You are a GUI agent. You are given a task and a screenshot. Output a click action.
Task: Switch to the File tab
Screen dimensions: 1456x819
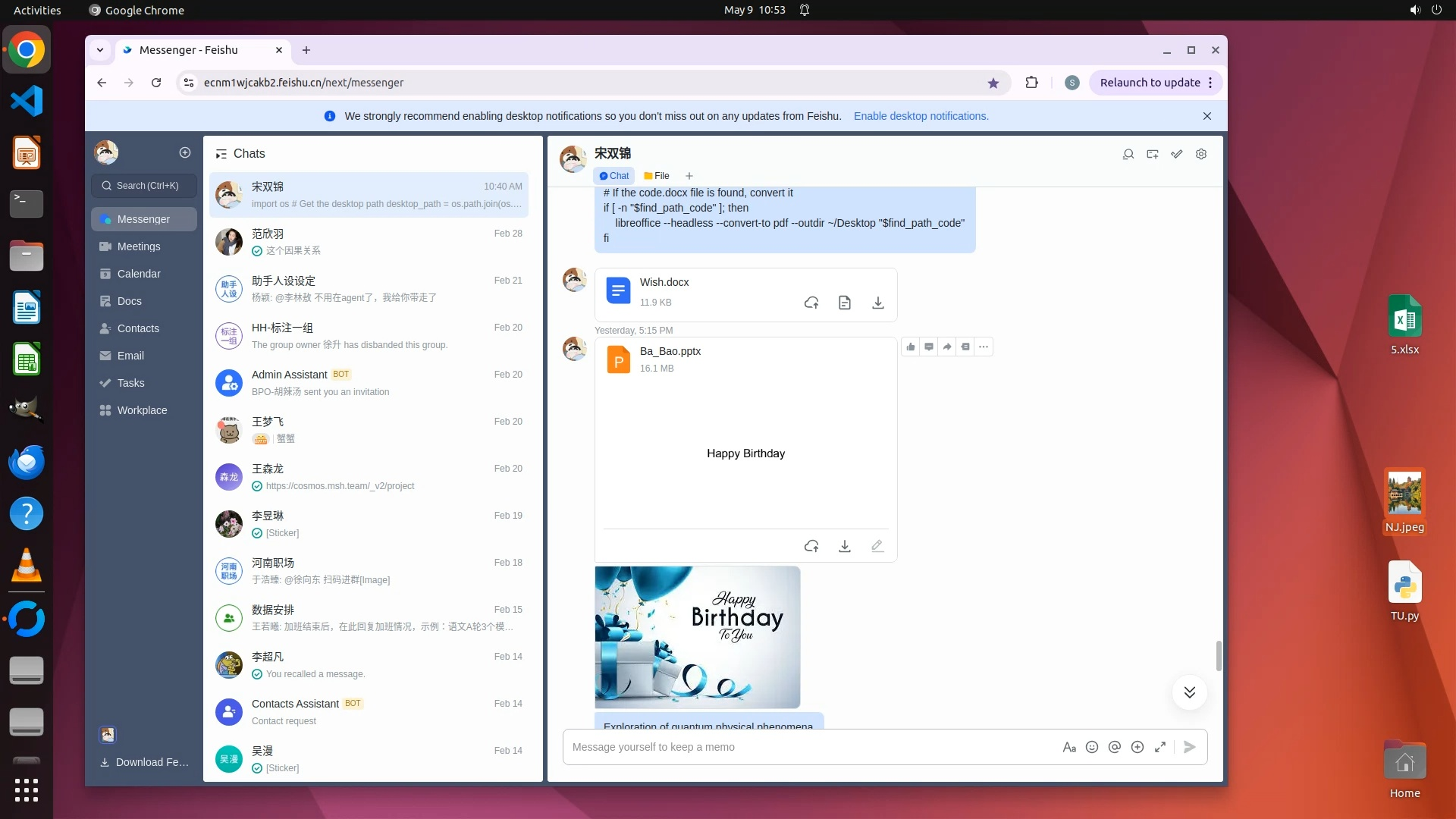(x=657, y=176)
